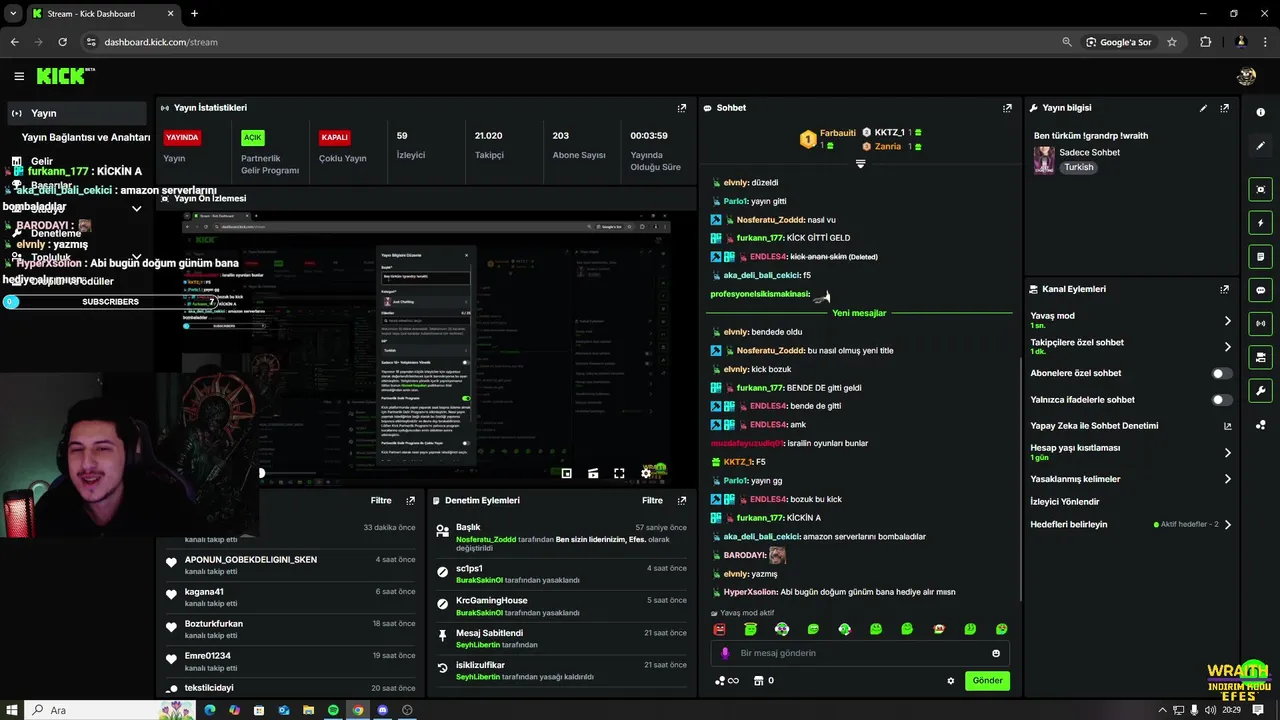Pop out the Sohbet chat panel
Screen dimensions: 1280x720
[x=1007, y=108]
